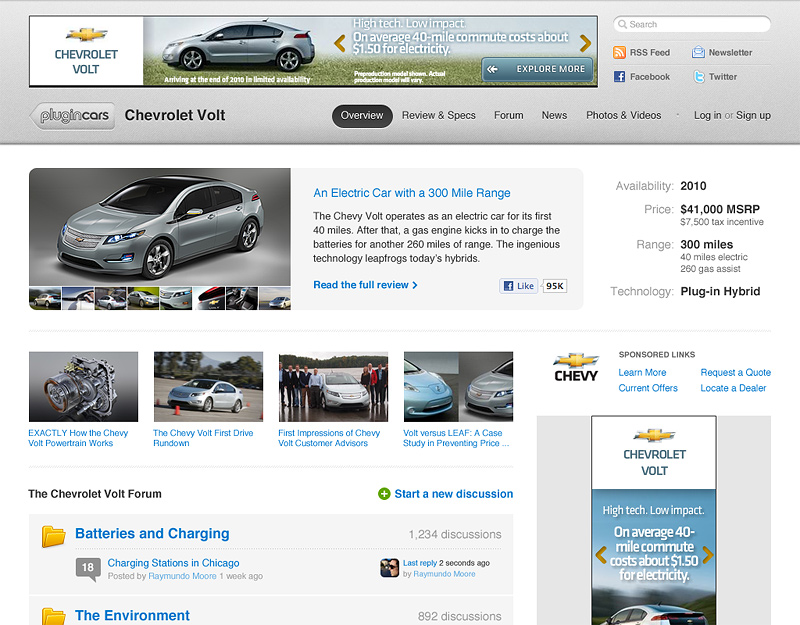Viewport: 800px width, 625px height.
Task: Click Raymundo Moore's avatar image
Action: 389,568
